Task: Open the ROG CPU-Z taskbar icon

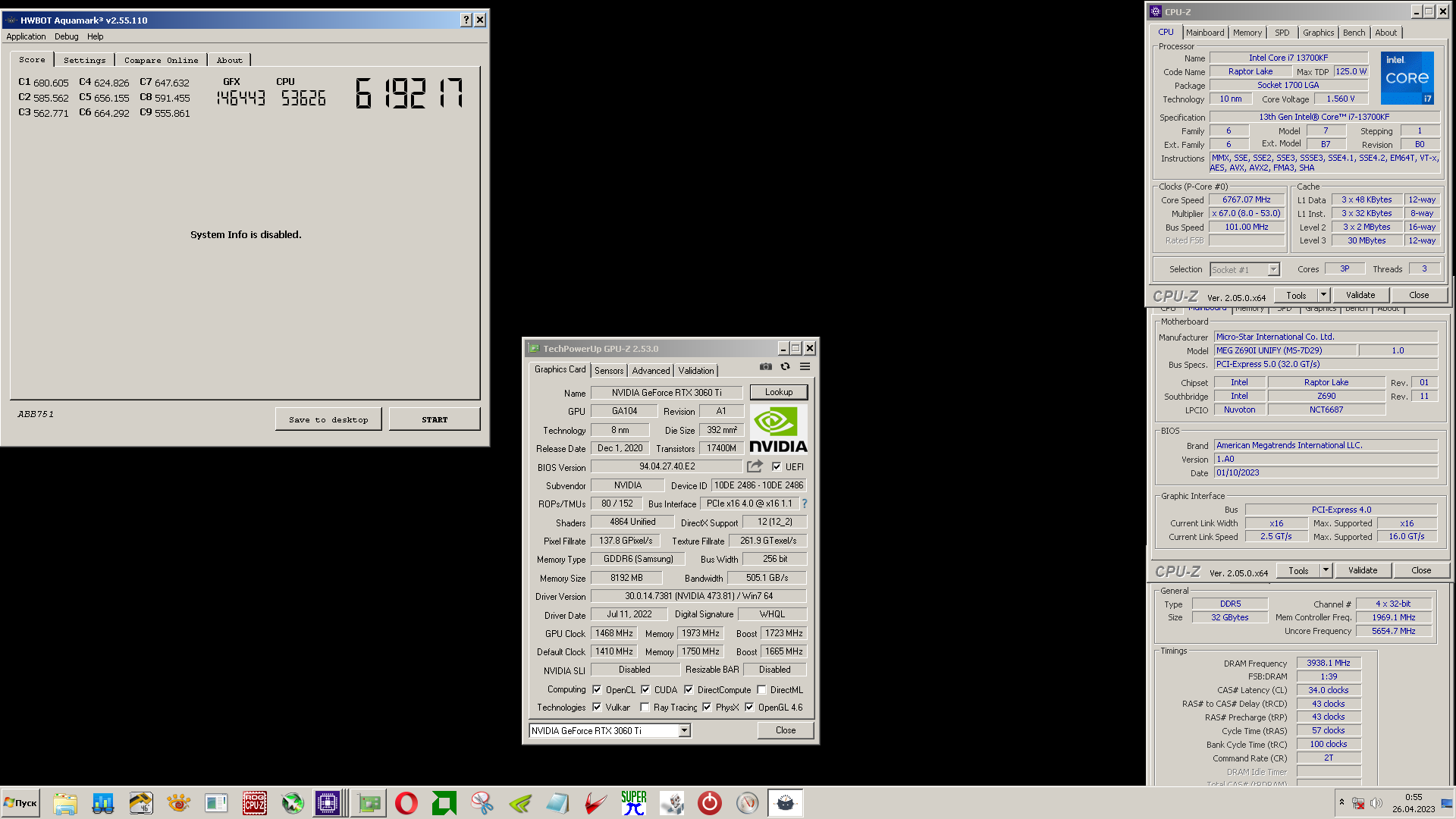Action: tap(255, 803)
